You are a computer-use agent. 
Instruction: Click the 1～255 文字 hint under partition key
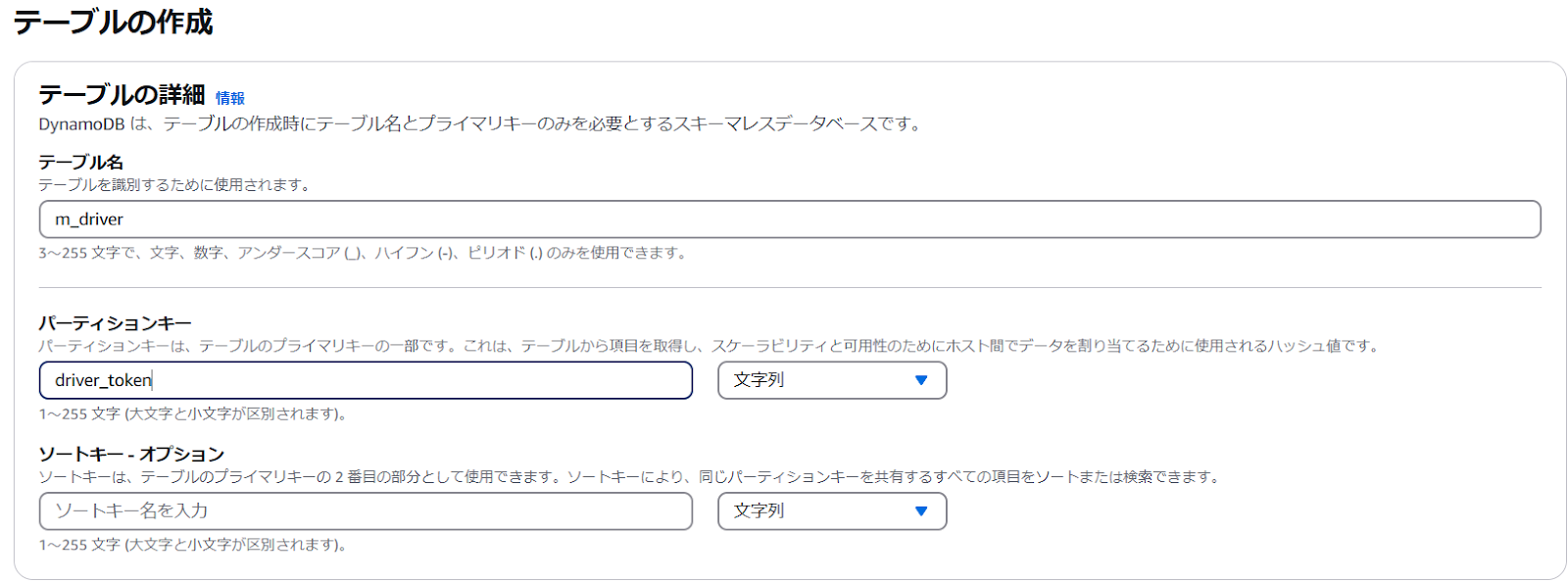[193, 413]
